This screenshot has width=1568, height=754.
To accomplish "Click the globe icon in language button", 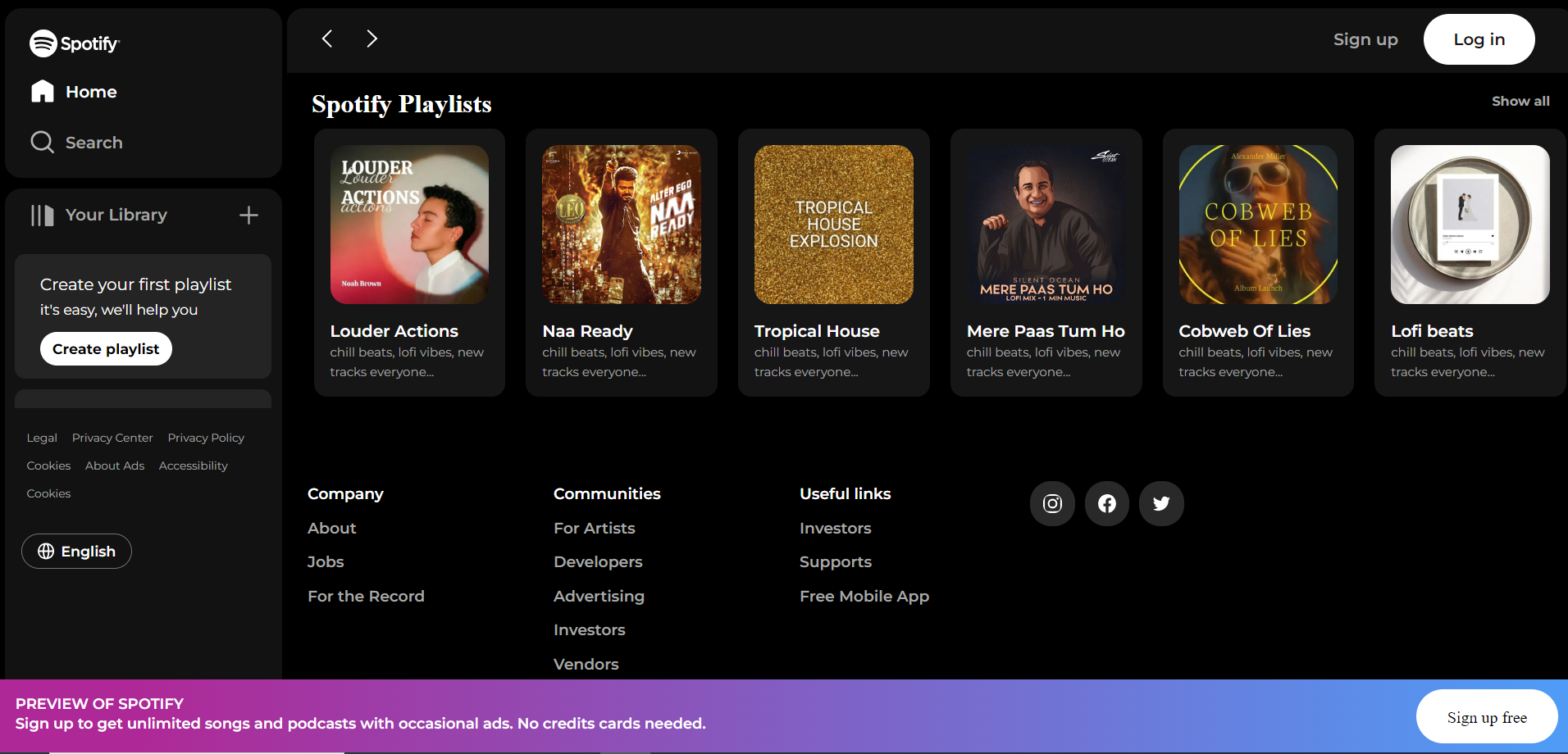I will pos(46,552).
